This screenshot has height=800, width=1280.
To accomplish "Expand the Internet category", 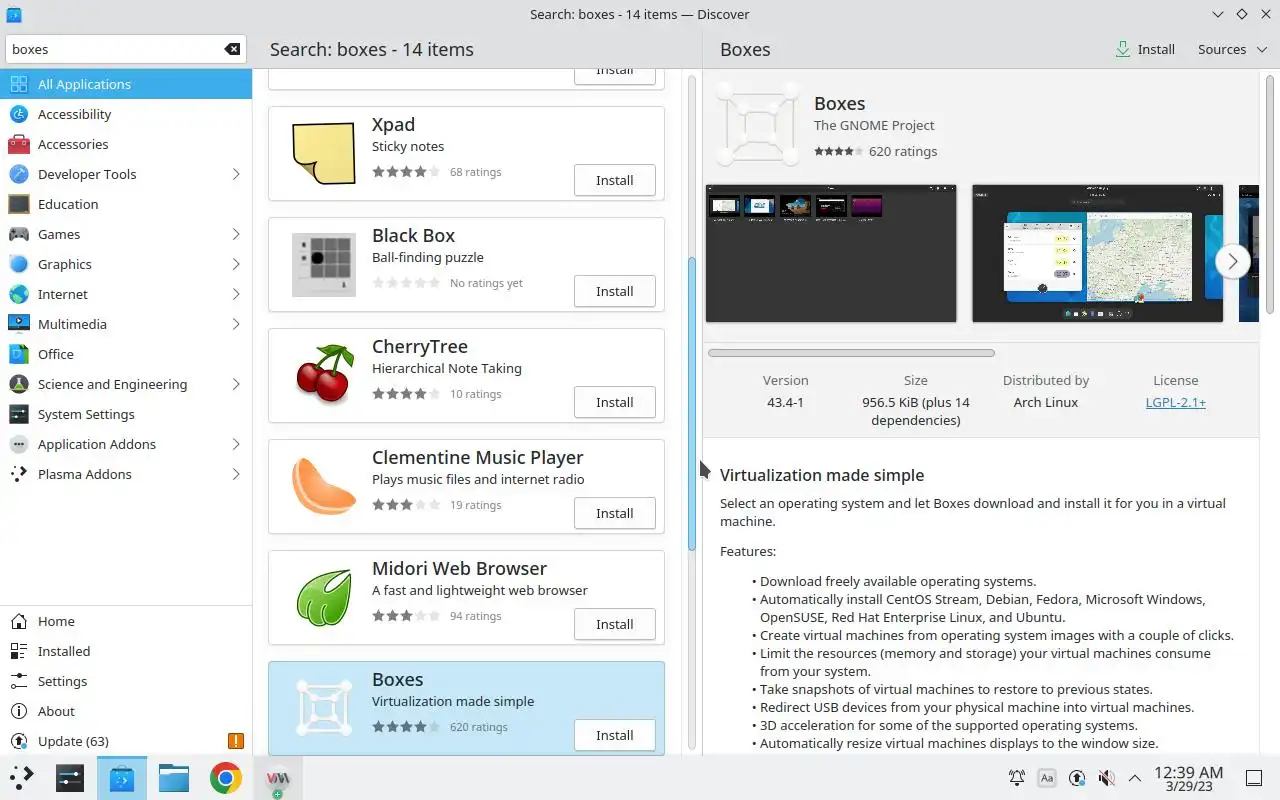I will pyautogui.click(x=236, y=294).
